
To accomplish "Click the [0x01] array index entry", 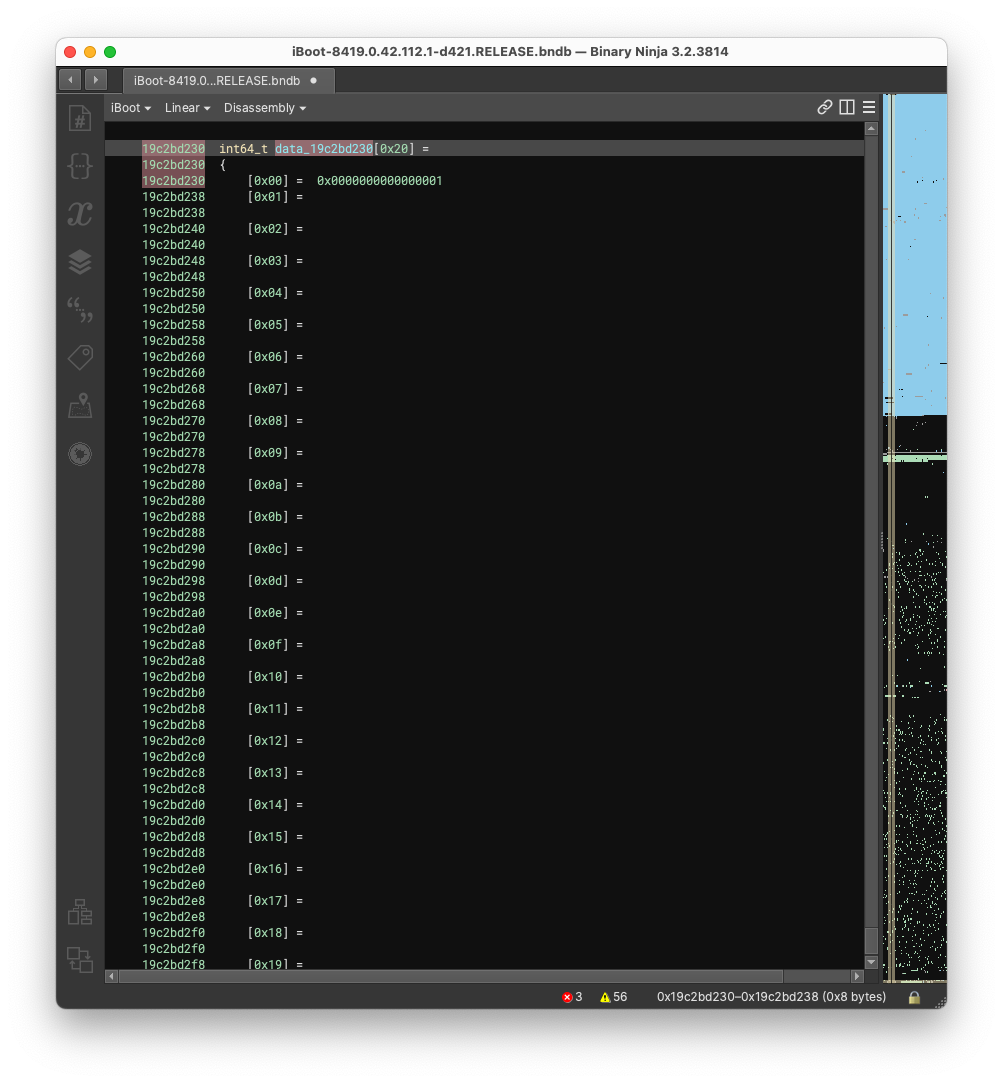I will (x=268, y=197).
